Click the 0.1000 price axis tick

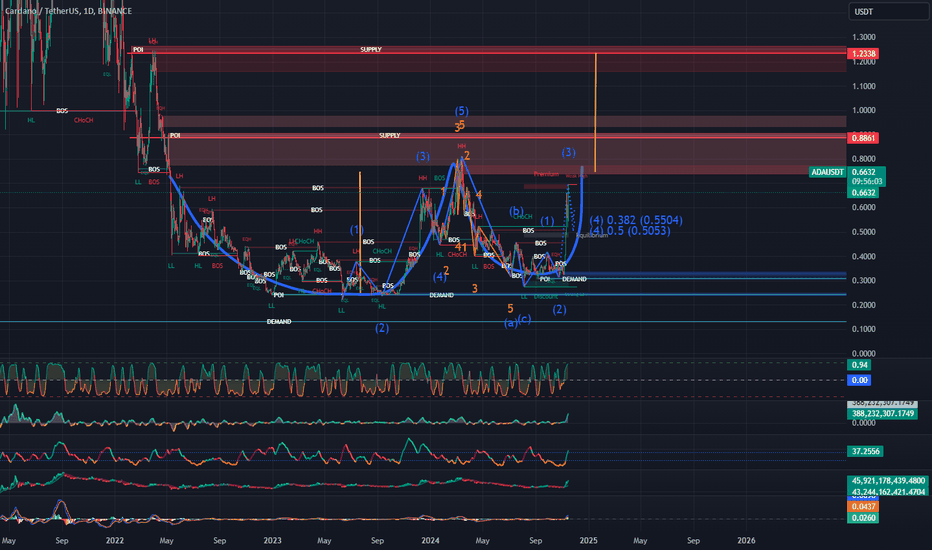pyautogui.click(x=864, y=329)
